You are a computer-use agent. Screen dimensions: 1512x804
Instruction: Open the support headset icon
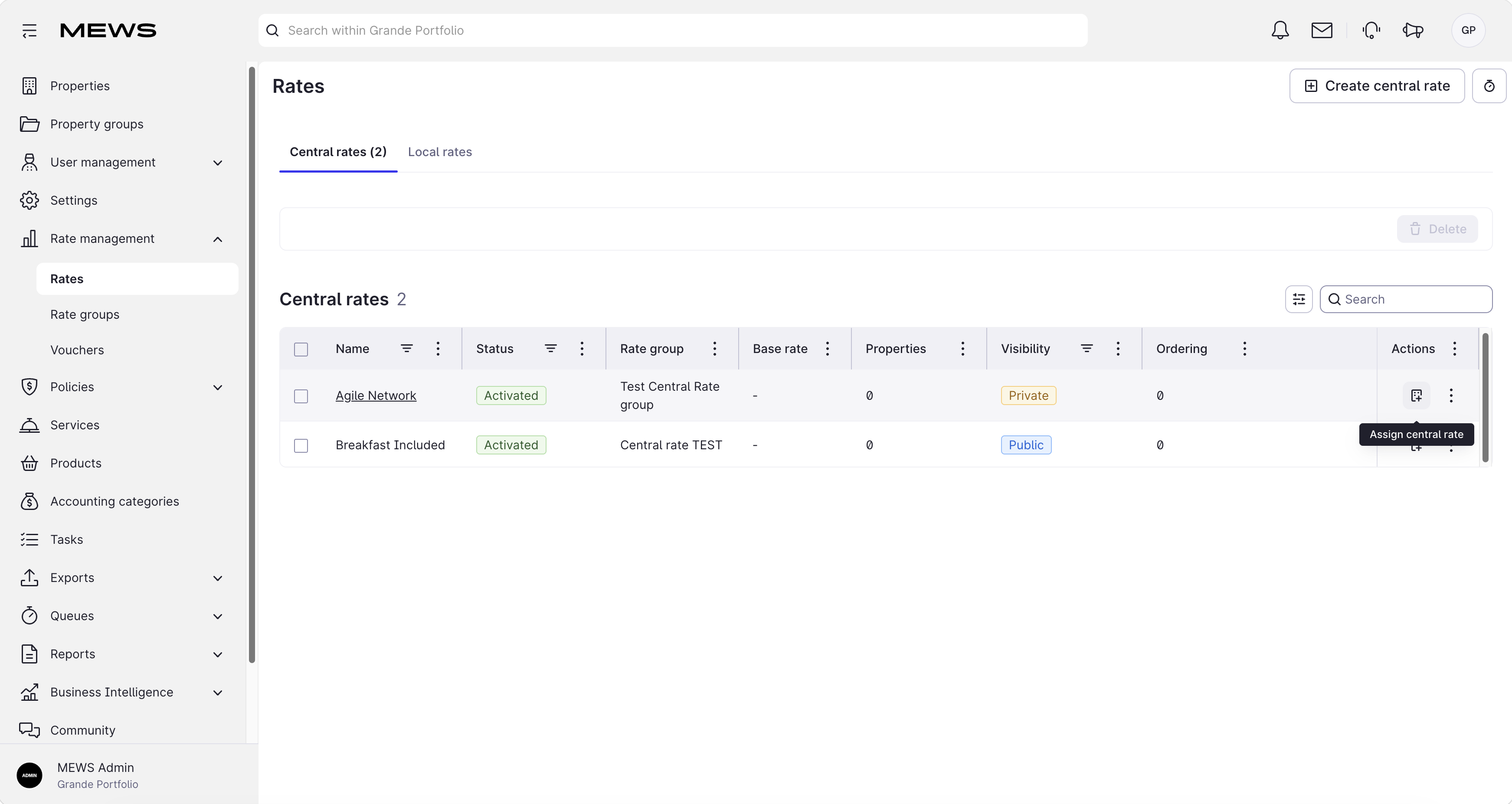[x=1371, y=30]
